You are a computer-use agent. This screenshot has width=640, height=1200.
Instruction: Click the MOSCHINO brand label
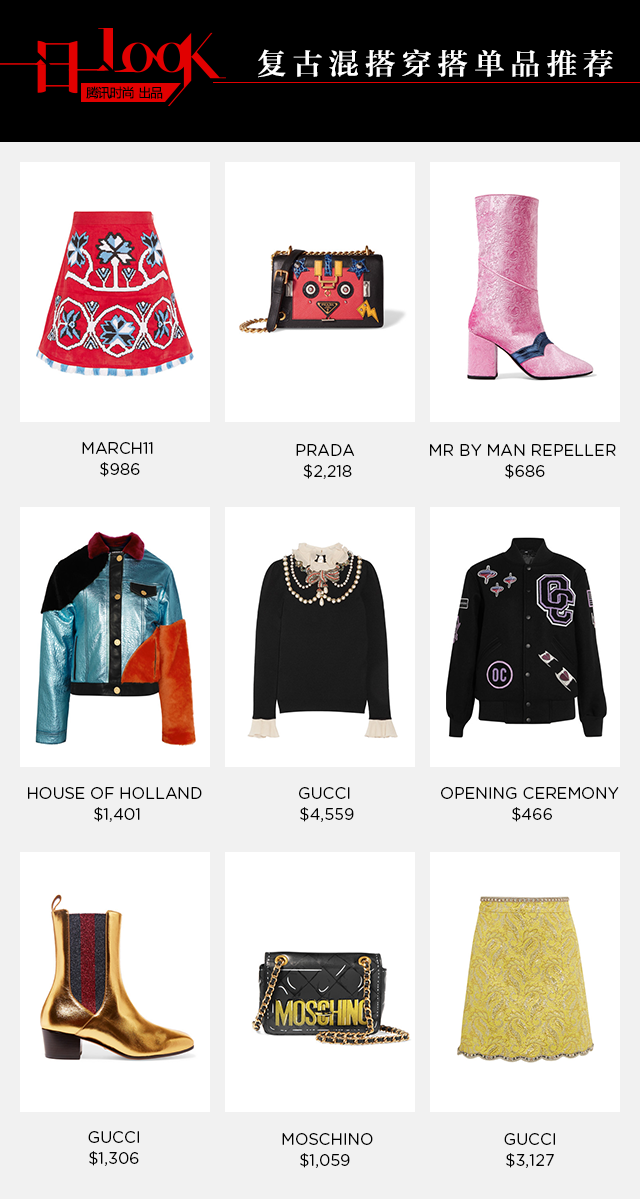(327, 1139)
